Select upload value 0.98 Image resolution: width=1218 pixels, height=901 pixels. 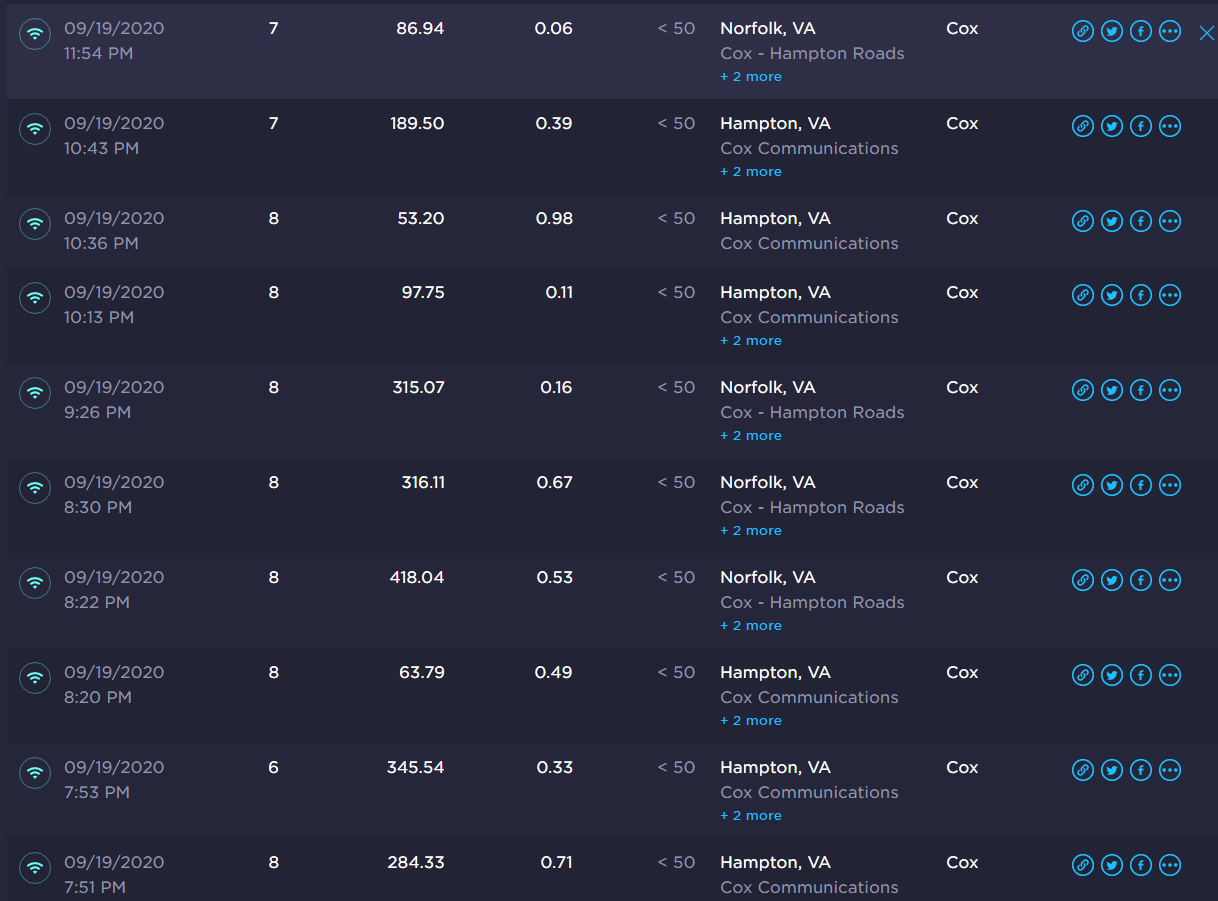click(555, 218)
